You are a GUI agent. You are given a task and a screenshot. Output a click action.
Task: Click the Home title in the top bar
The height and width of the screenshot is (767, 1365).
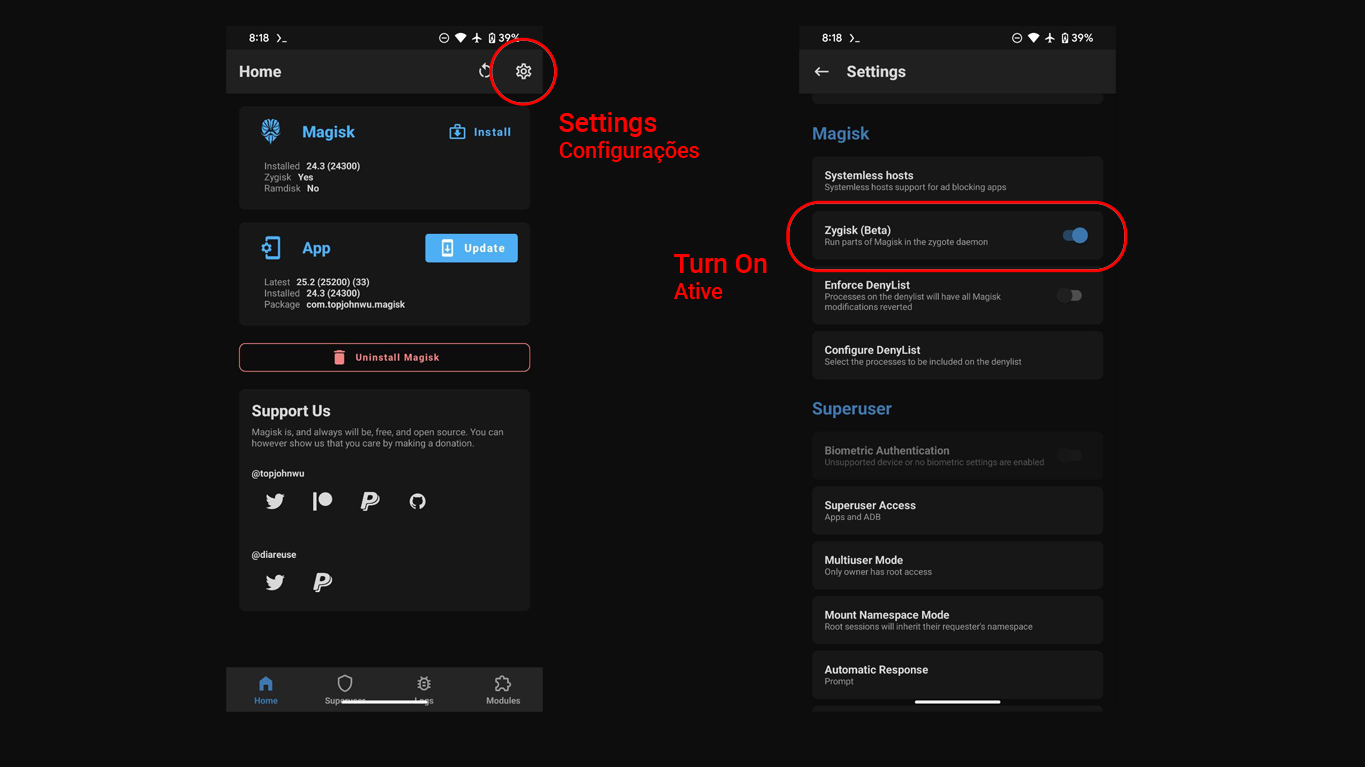(260, 72)
